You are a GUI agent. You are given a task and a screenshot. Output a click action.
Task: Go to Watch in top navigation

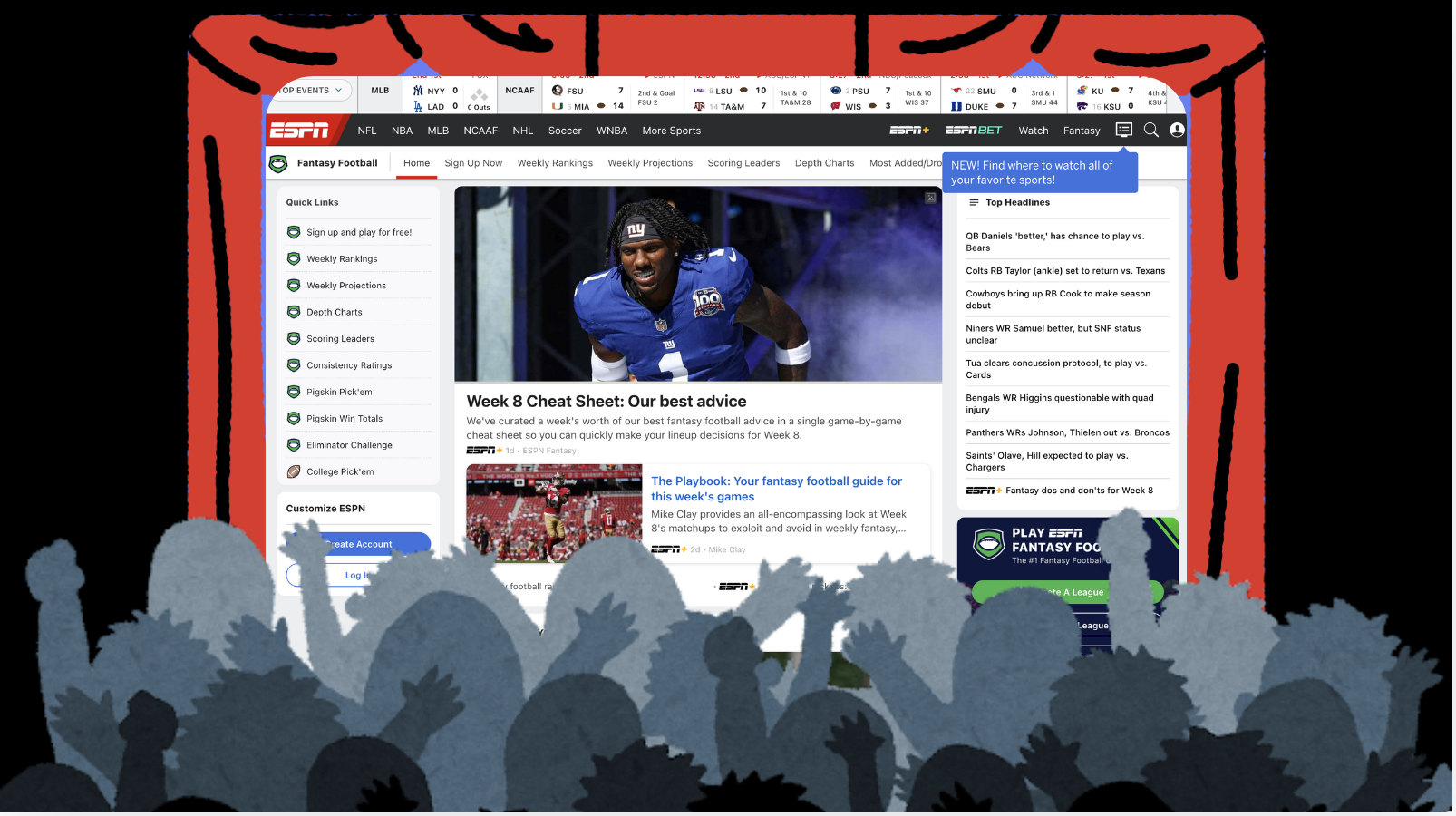[1034, 131]
